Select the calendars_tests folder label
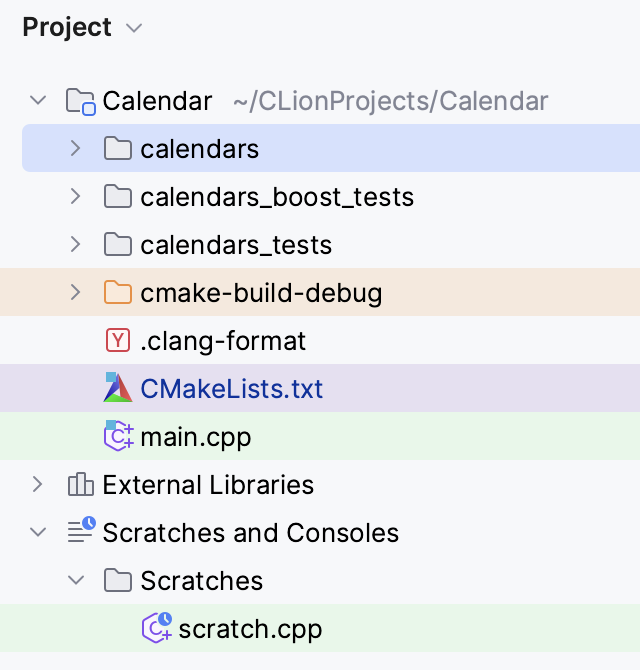The width and height of the screenshot is (640, 670). (236, 245)
